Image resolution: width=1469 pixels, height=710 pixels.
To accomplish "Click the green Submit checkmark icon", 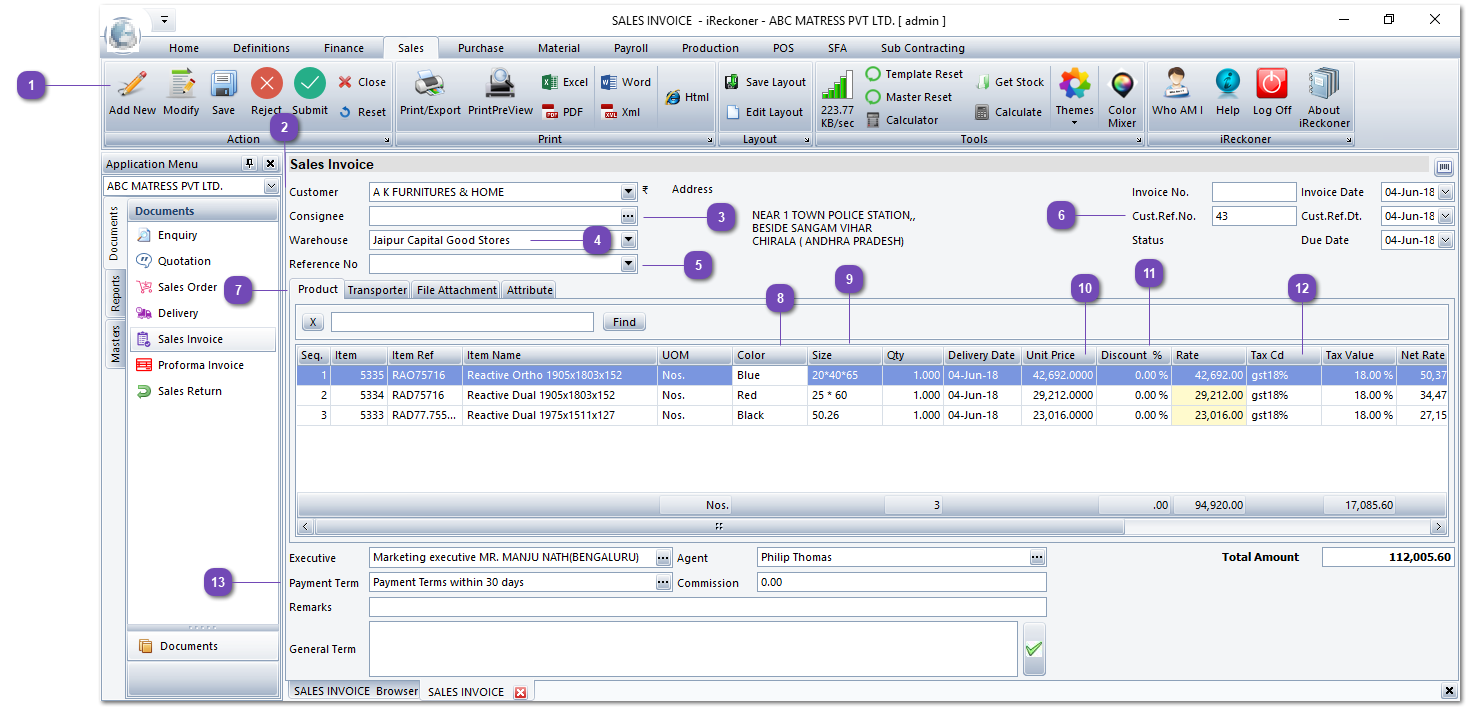I will pyautogui.click(x=309, y=85).
